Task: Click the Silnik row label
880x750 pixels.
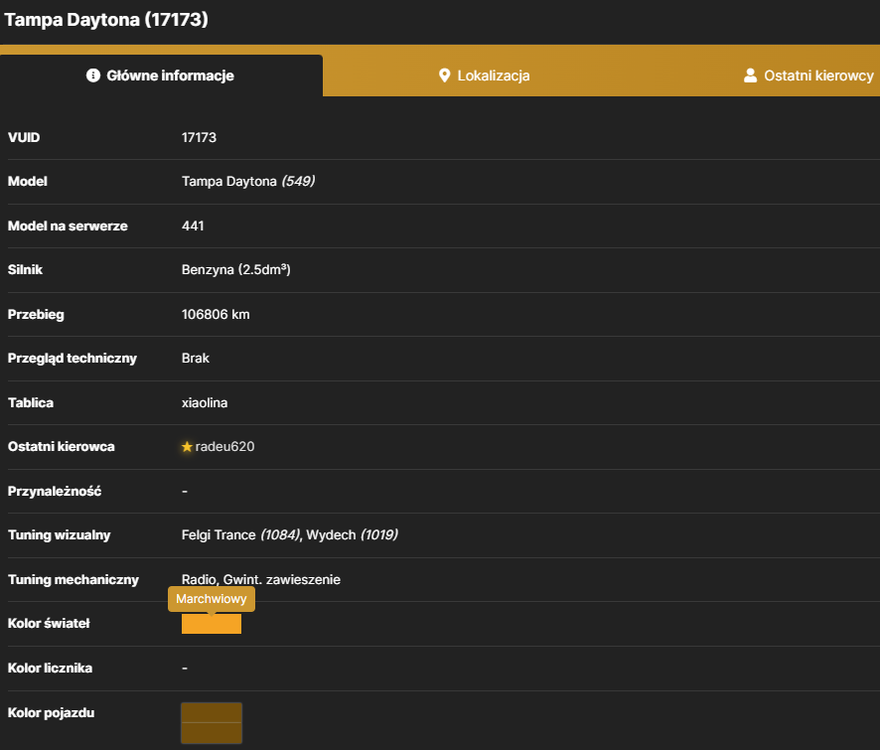Action: tap(25, 270)
